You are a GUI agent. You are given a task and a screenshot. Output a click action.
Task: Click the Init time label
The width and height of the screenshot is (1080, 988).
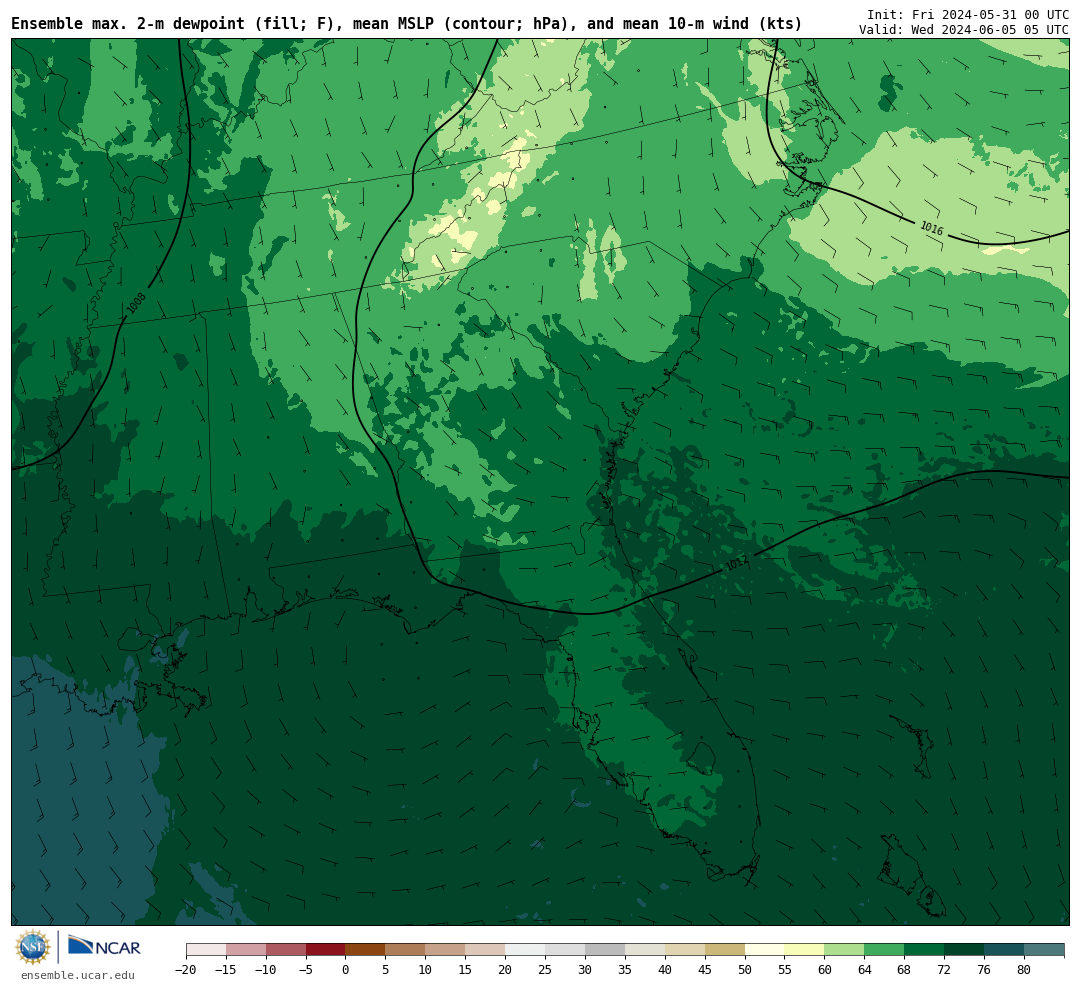point(968,14)
